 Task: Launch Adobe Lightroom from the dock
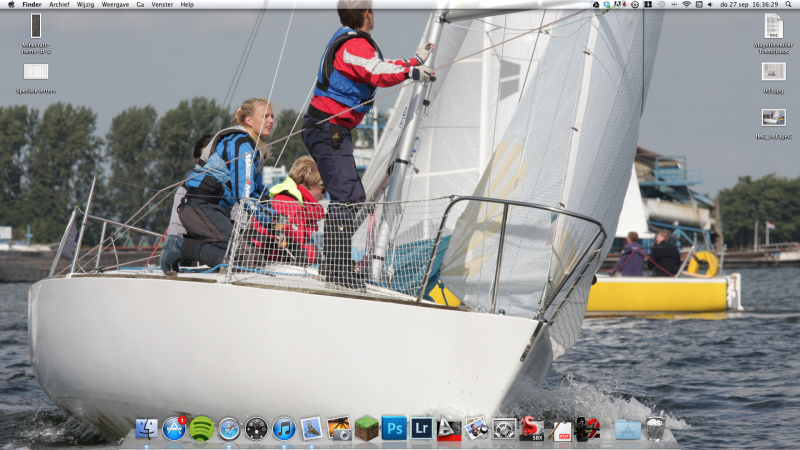[421, 429]
